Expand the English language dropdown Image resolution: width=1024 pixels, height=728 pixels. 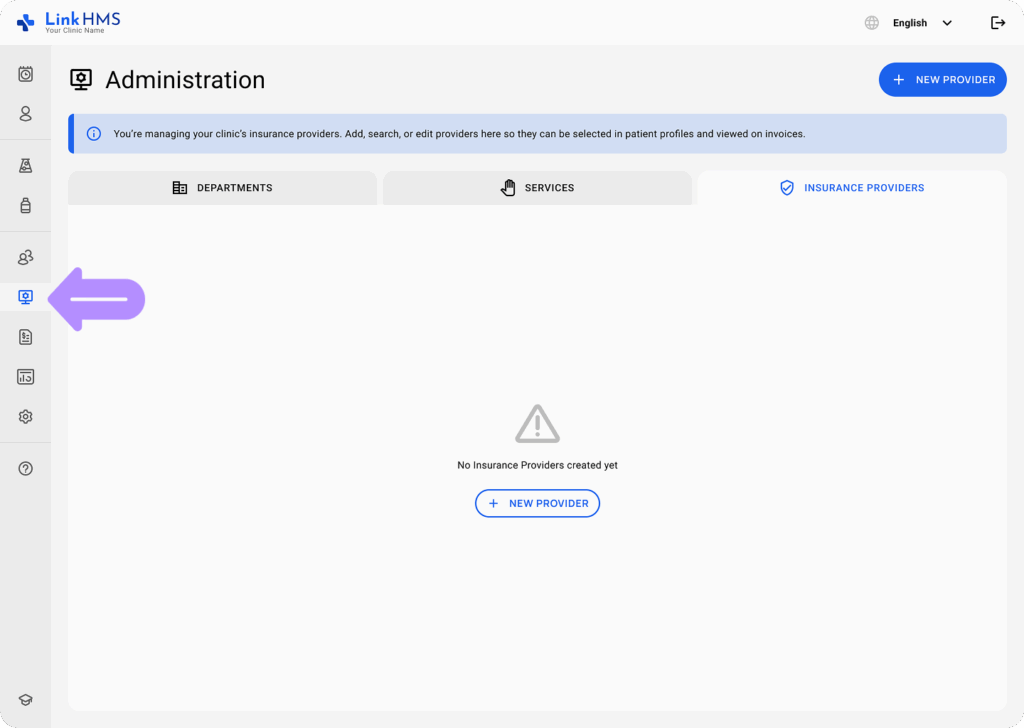922,23
